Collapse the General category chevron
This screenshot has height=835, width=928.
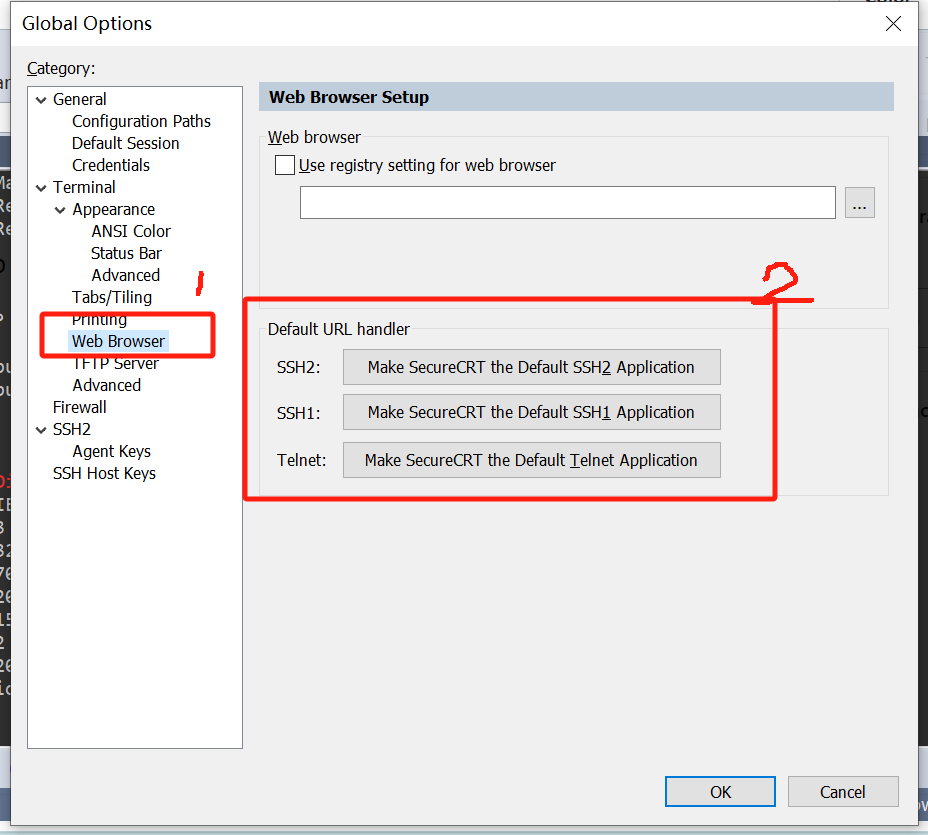coord(41,100)
